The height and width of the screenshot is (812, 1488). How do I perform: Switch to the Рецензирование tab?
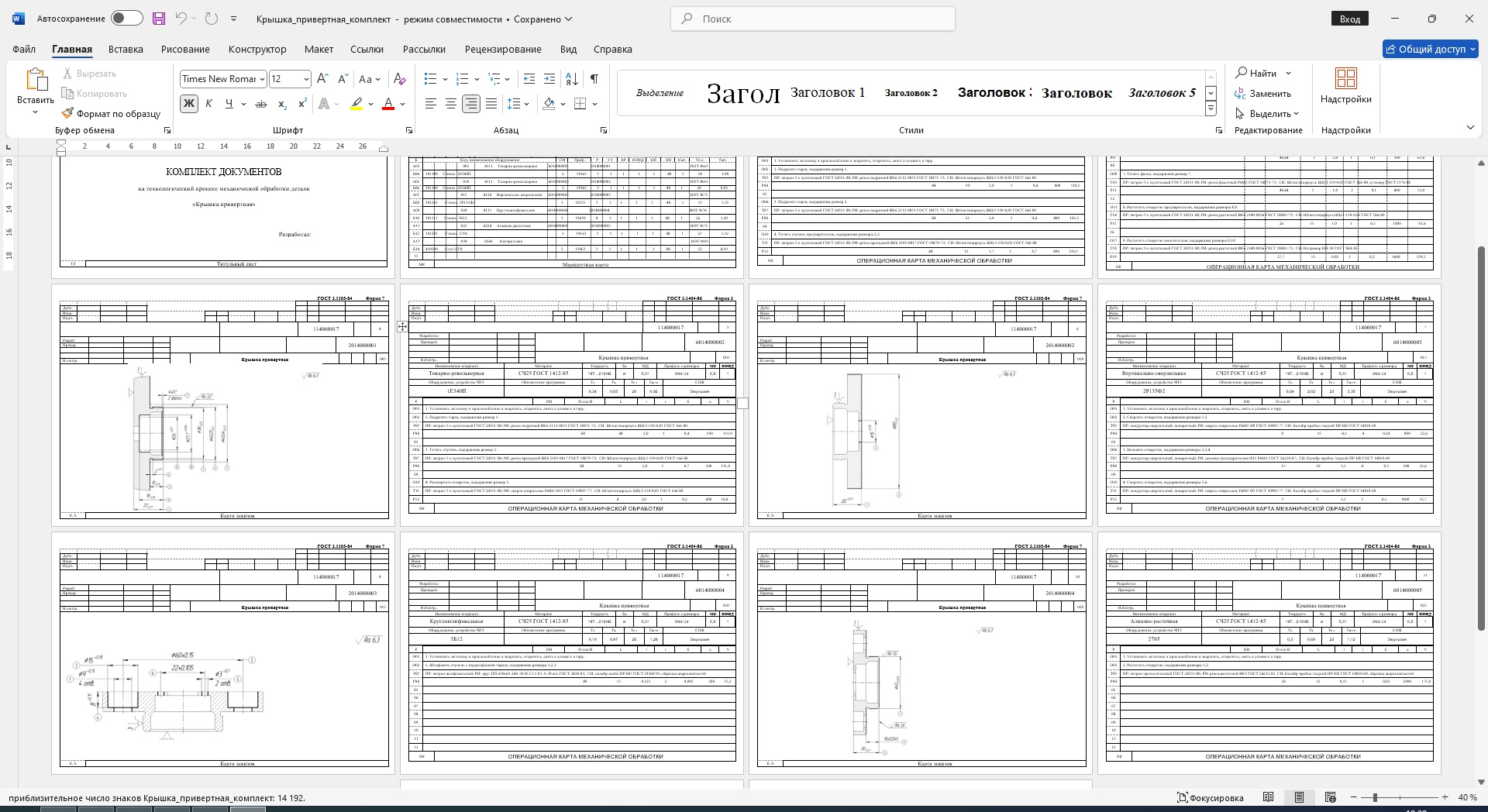[x=503, y=49]
